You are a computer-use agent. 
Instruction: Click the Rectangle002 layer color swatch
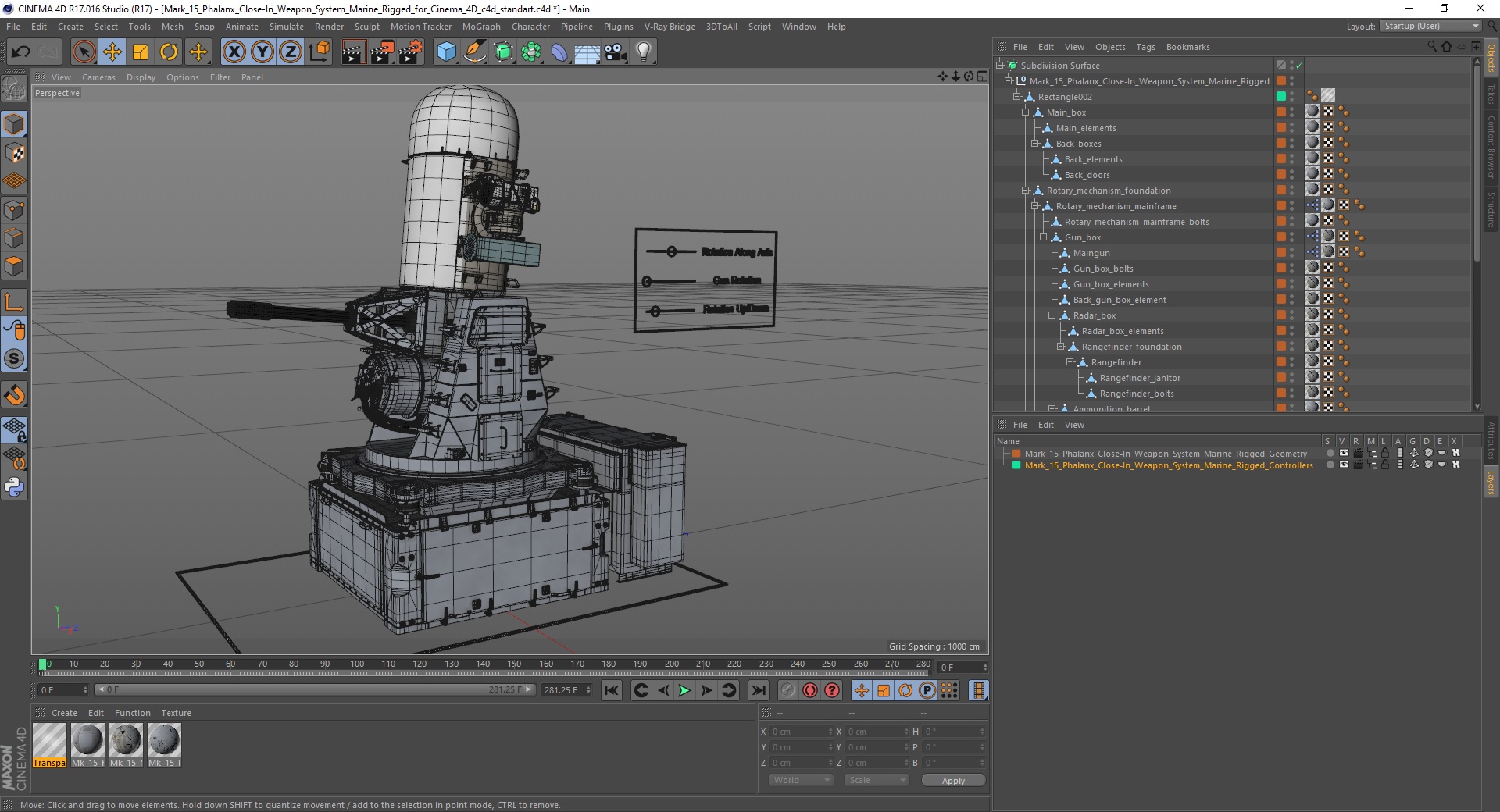[1281, 96]
